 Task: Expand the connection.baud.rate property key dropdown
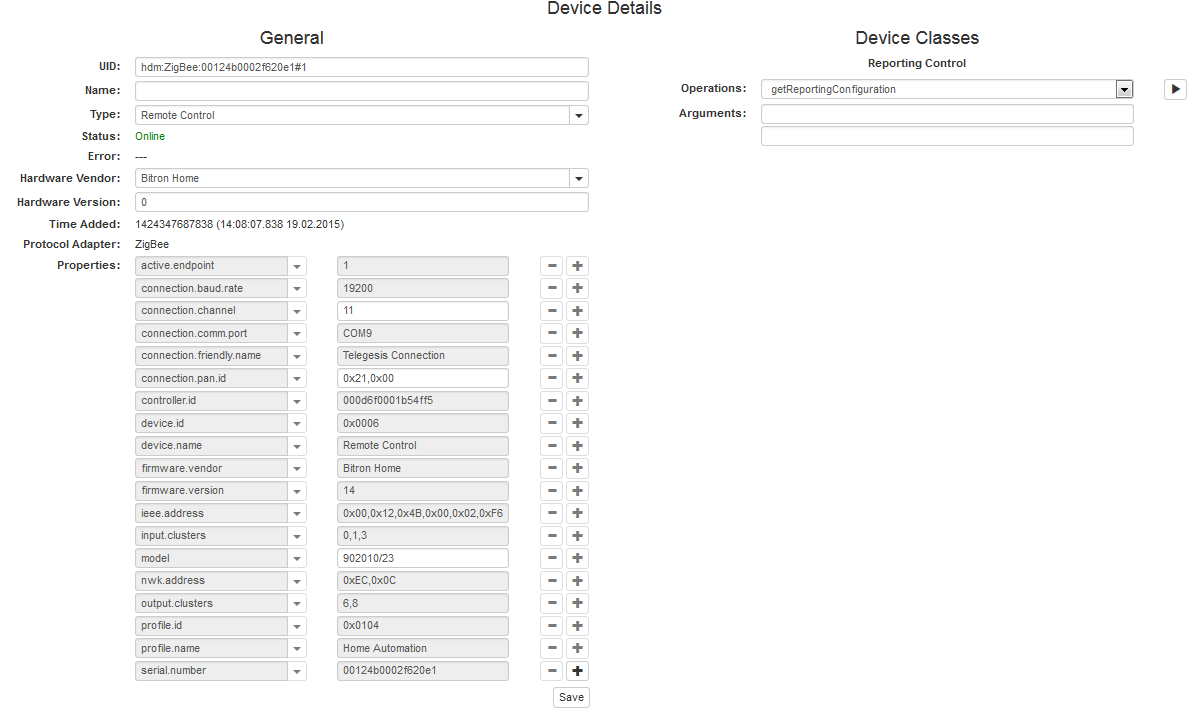coord(297,289)
